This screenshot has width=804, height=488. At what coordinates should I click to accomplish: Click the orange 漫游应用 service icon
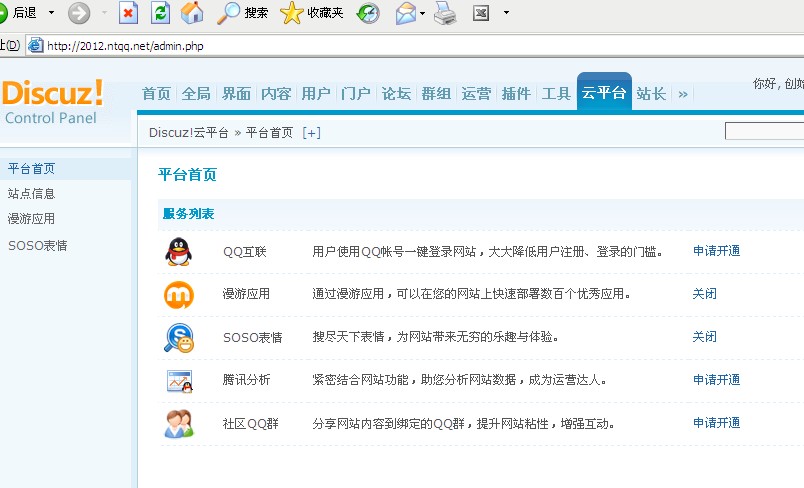coord(178,295)
